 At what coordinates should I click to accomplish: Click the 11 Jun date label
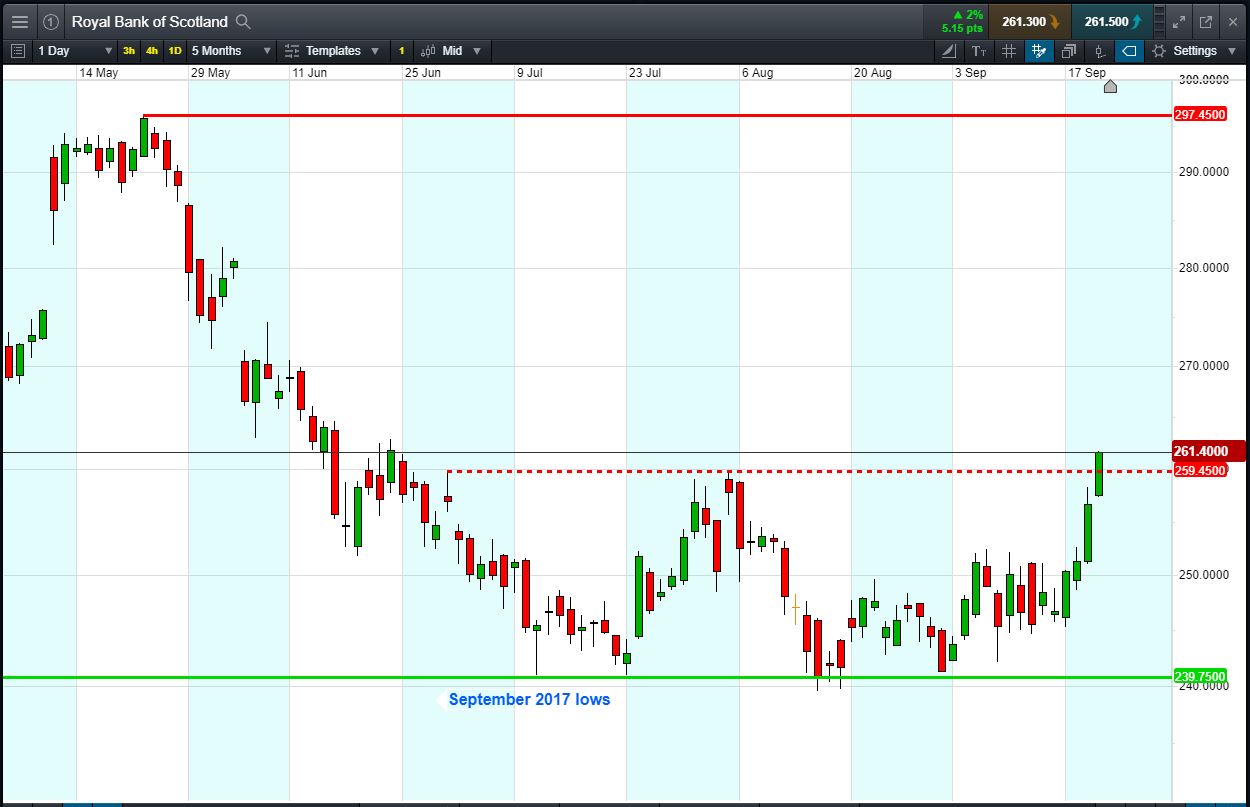click(x=310, y=73)
